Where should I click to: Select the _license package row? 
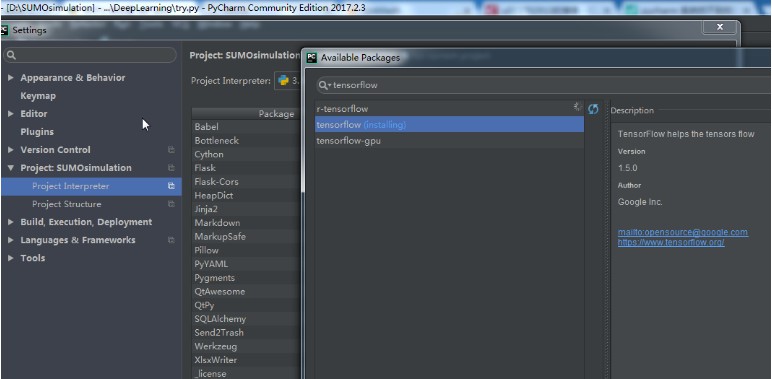(x=247, y=374)
